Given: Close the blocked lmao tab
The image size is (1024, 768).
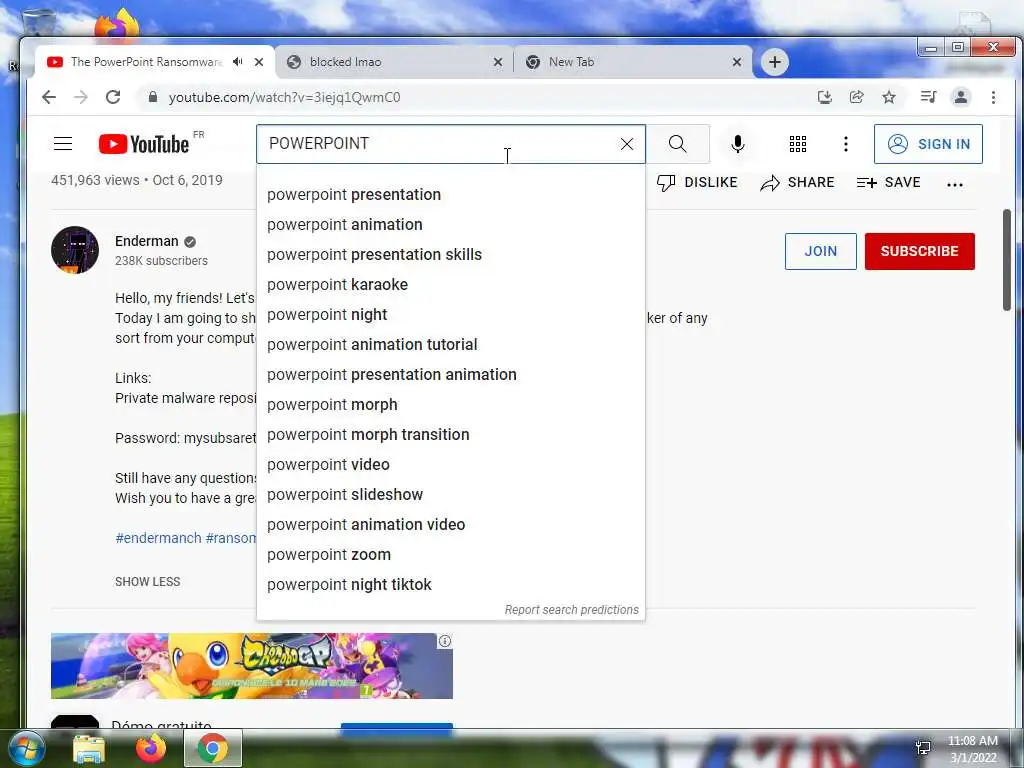Looking at the screenshot, I should click(498, 62).
